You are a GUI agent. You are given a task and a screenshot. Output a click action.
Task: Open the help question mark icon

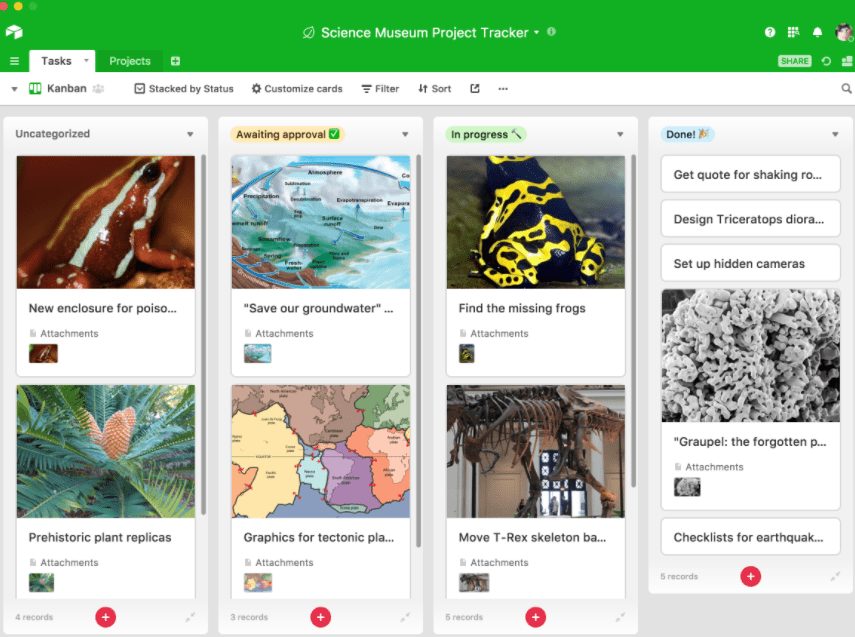coord(769,32)
